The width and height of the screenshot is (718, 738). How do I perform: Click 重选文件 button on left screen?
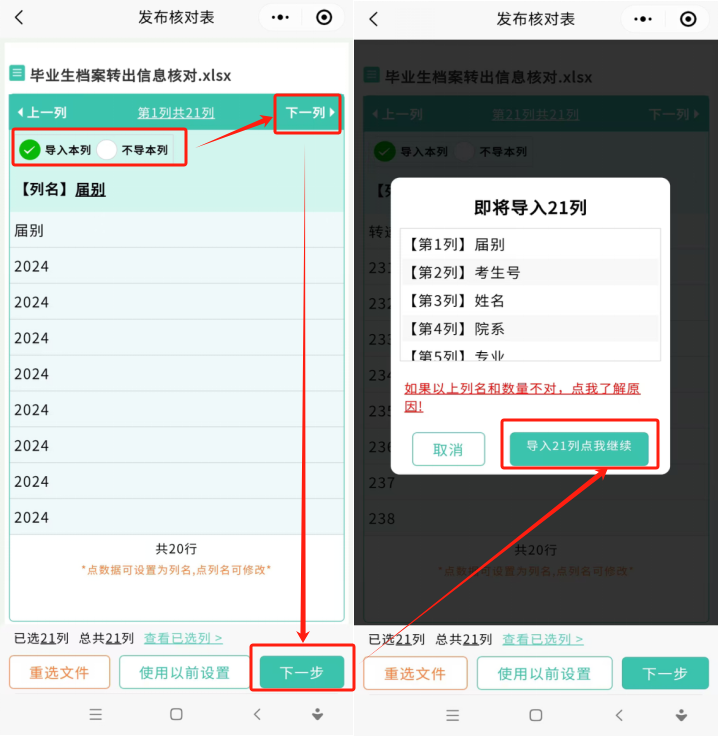pos(59,672)
